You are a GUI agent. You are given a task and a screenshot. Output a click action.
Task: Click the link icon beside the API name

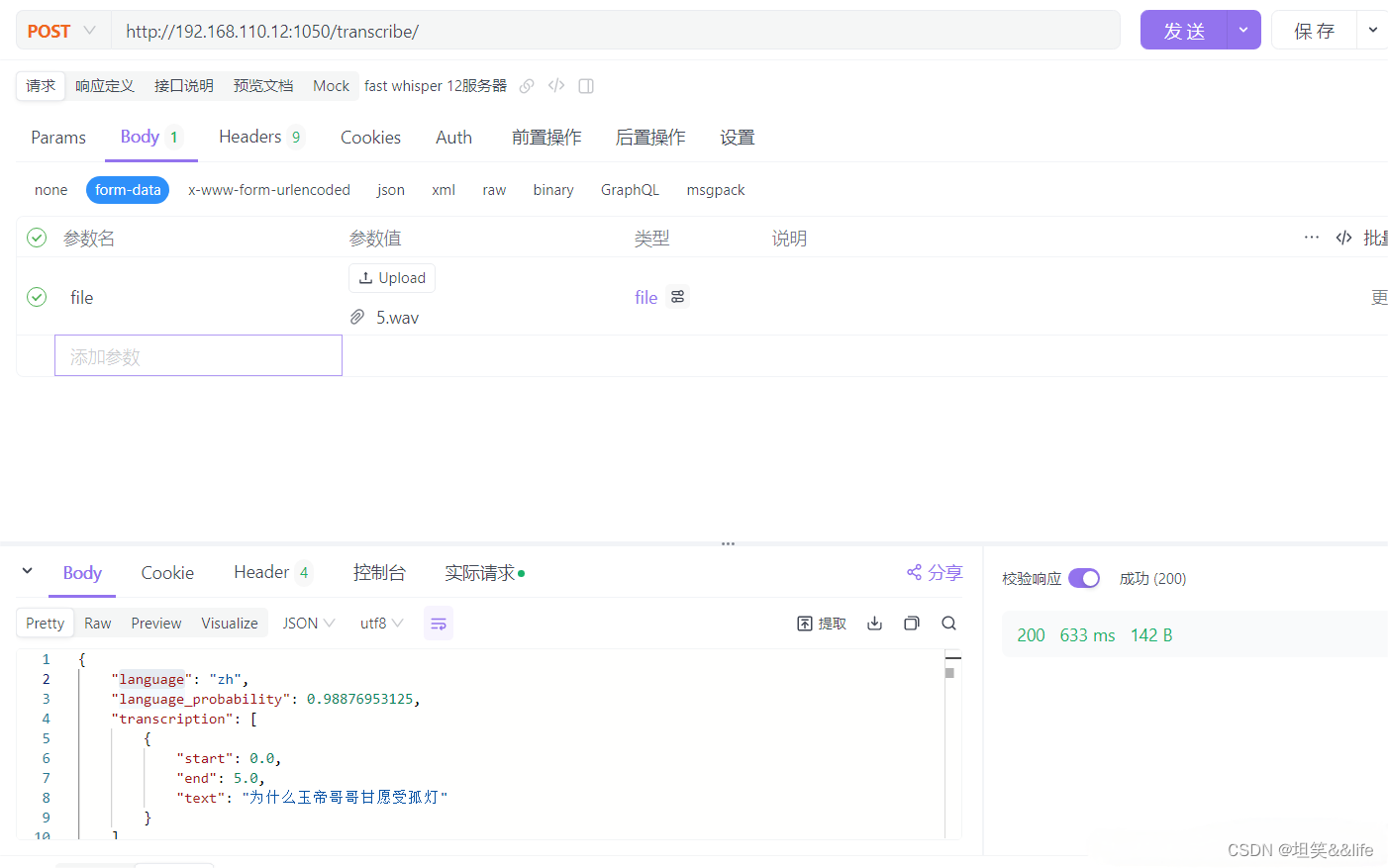(x=527, y=86)
